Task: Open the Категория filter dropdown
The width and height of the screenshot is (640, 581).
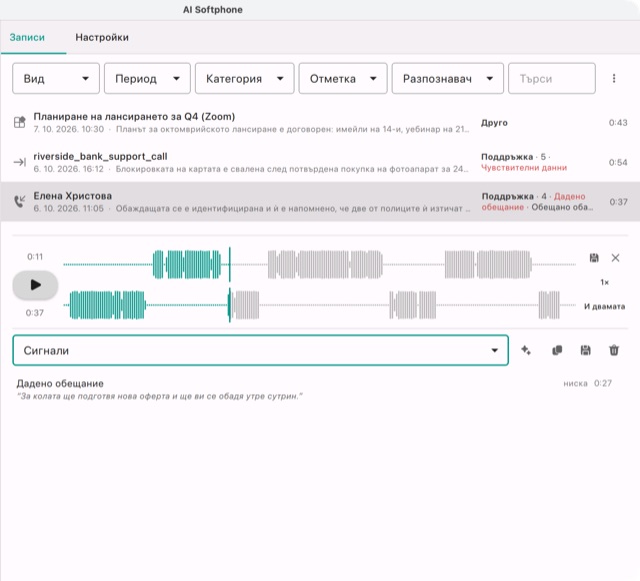Action: [244, 78]
